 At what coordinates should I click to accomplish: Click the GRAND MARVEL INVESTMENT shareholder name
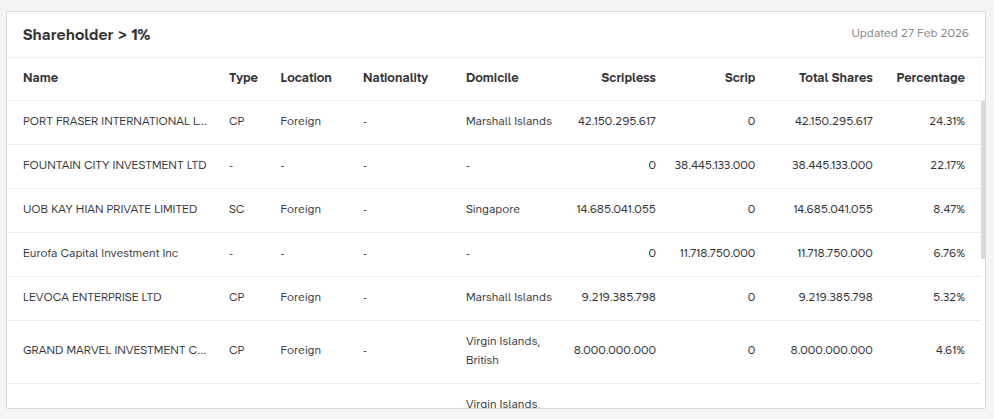click(114, 351)
